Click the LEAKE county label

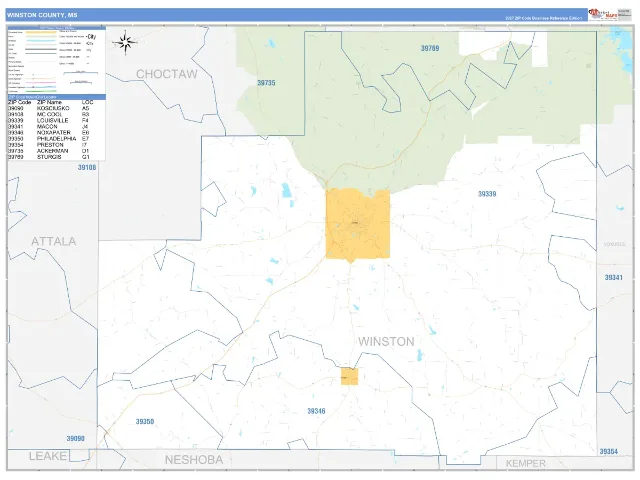coord(48,456)
